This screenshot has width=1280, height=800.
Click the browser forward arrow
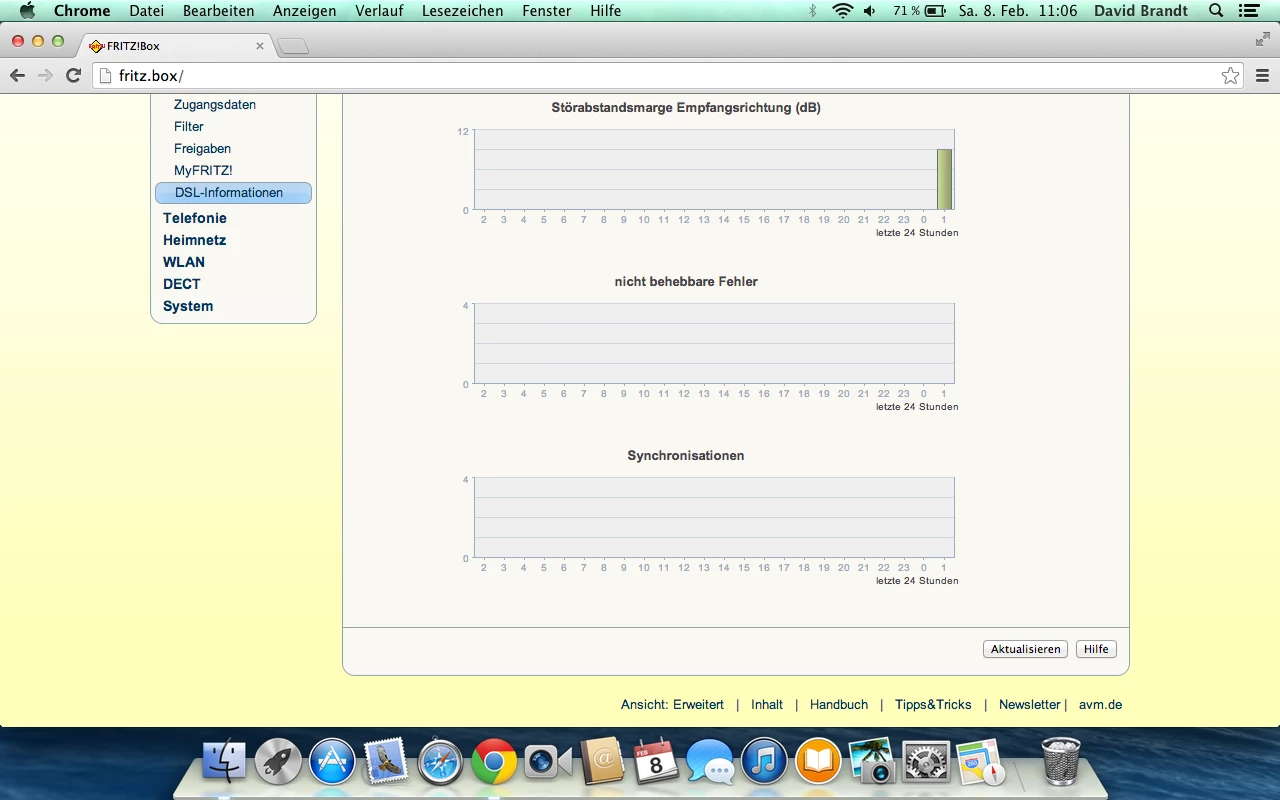pos(45,76)
